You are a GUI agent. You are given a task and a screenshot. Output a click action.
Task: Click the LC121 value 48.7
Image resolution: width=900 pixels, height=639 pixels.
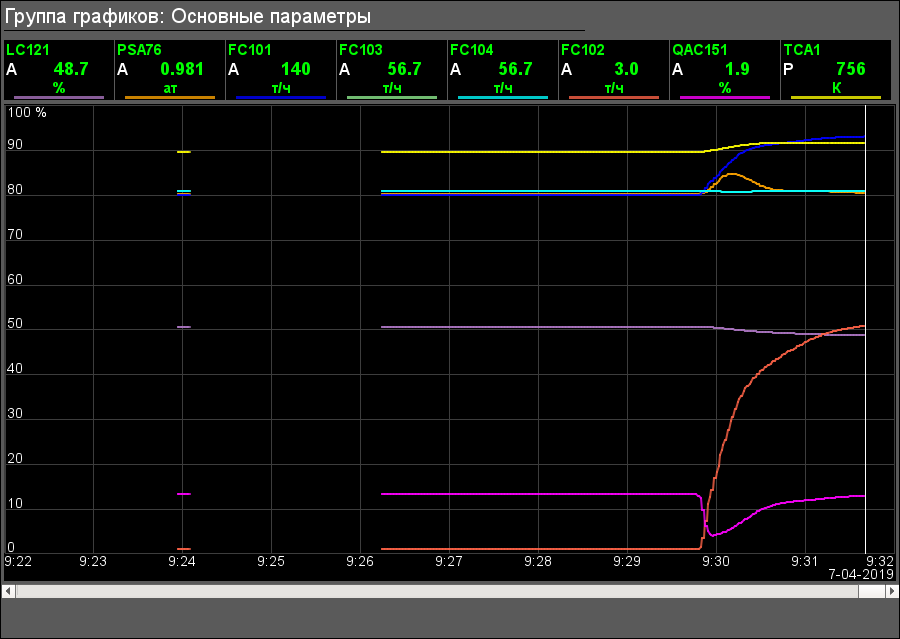point(71,69)
